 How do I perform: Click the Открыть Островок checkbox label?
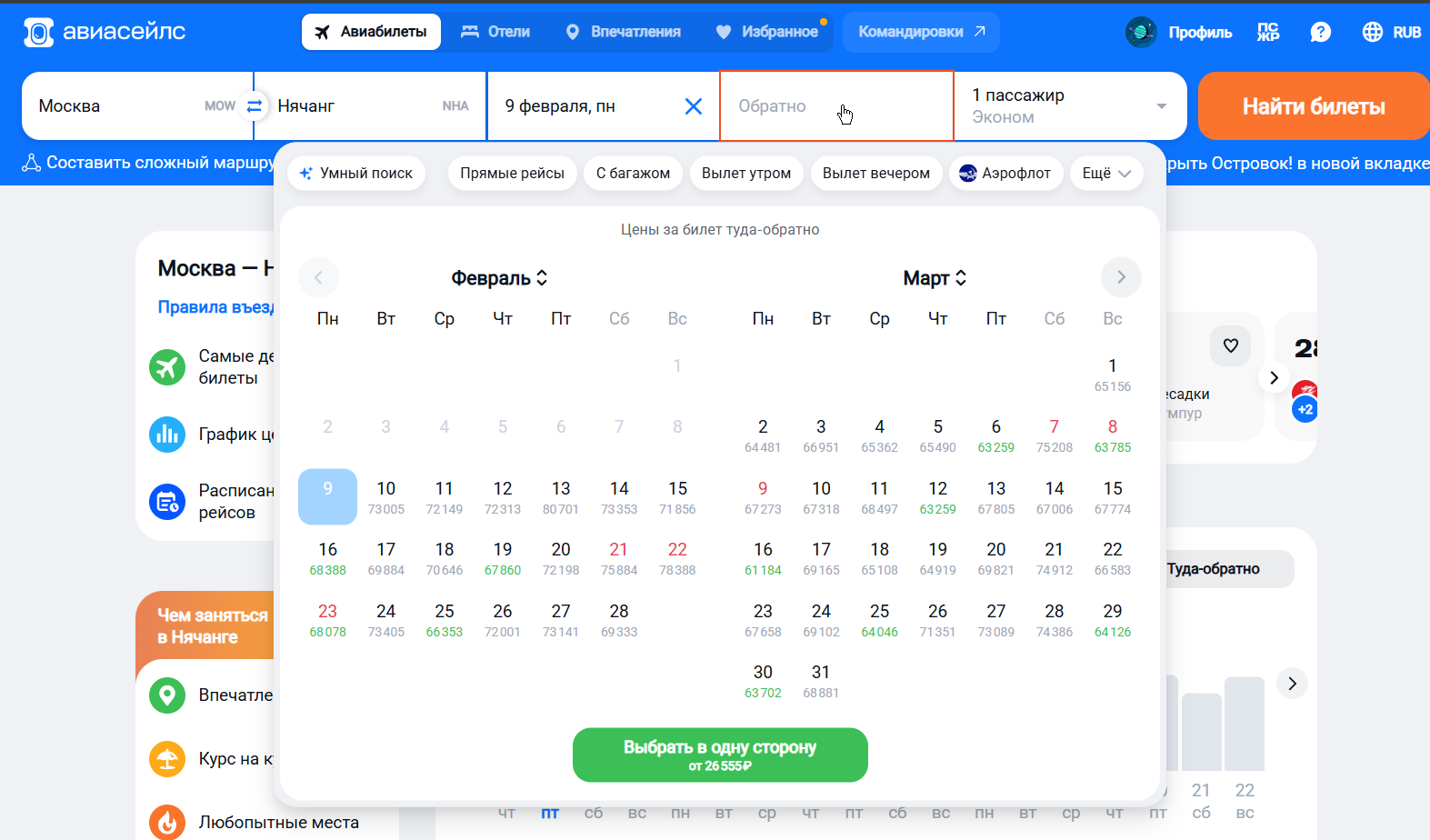point(1297,164)
